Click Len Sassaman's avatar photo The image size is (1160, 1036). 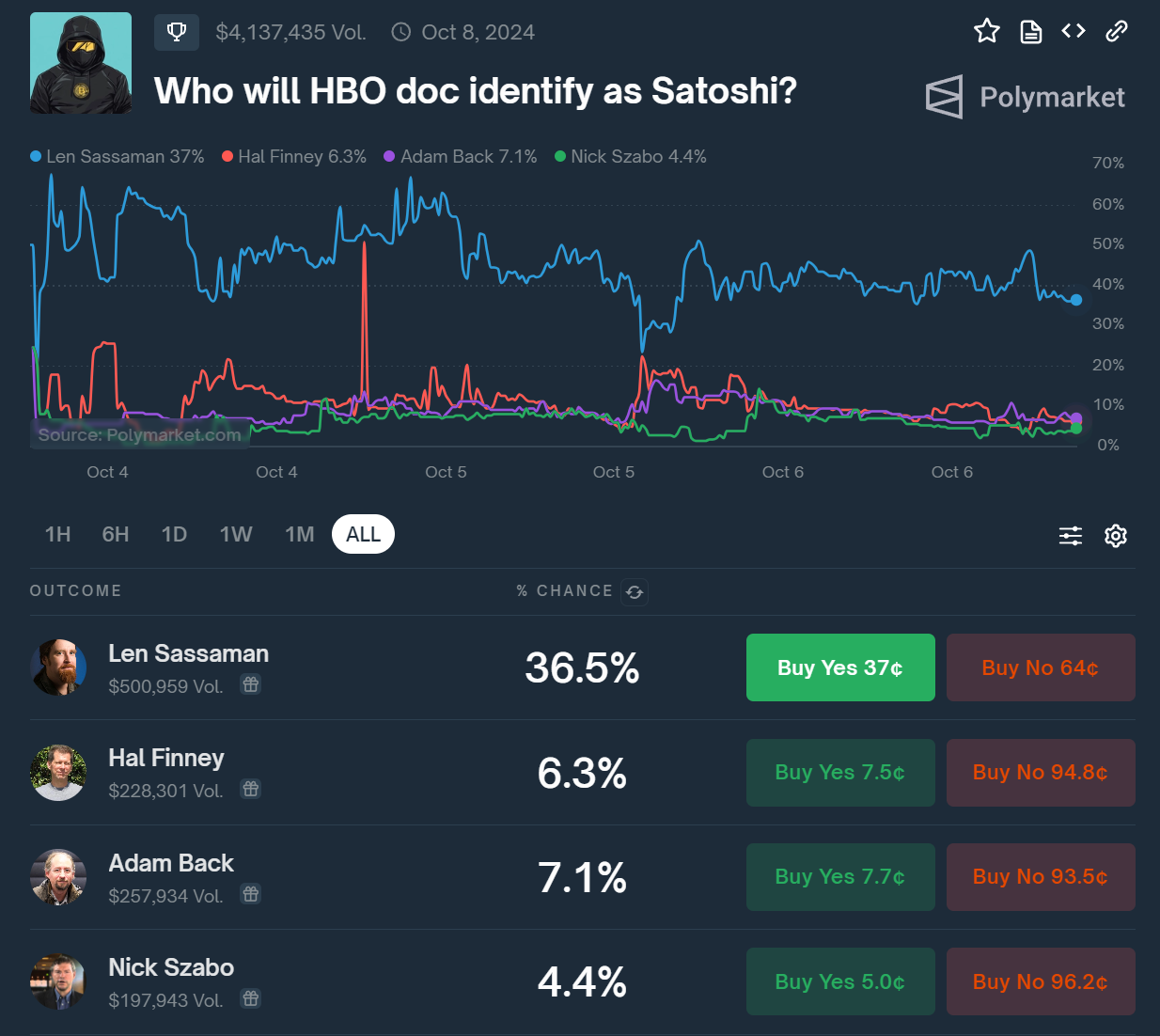click(x=58, y=667)
